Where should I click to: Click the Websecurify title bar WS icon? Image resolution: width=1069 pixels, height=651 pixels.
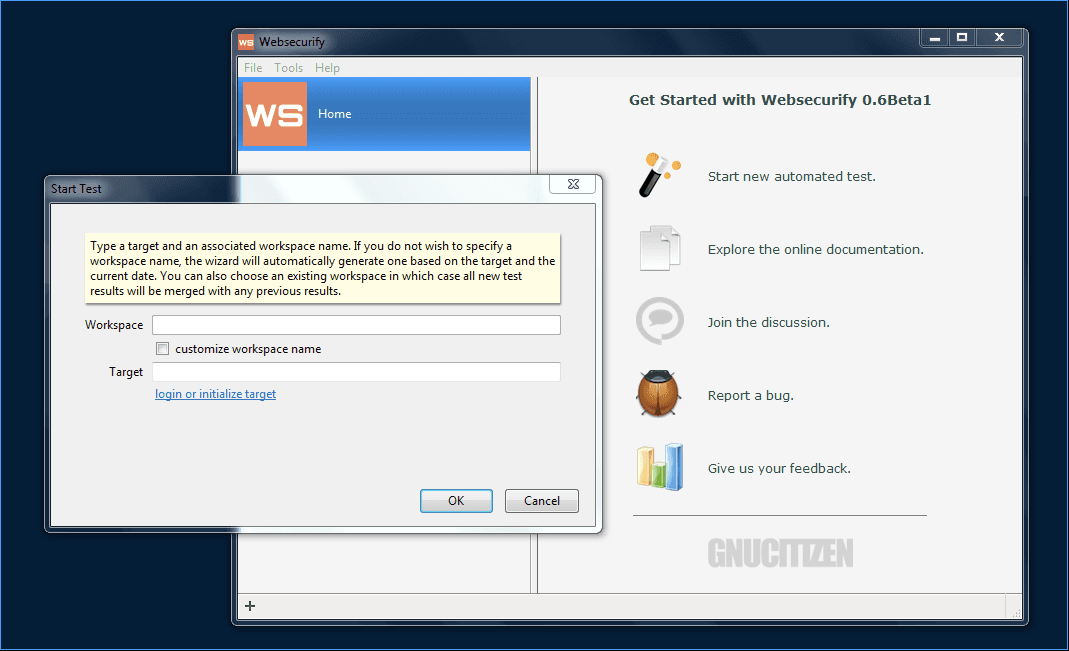pyautogui.click(x=246, y=42)
